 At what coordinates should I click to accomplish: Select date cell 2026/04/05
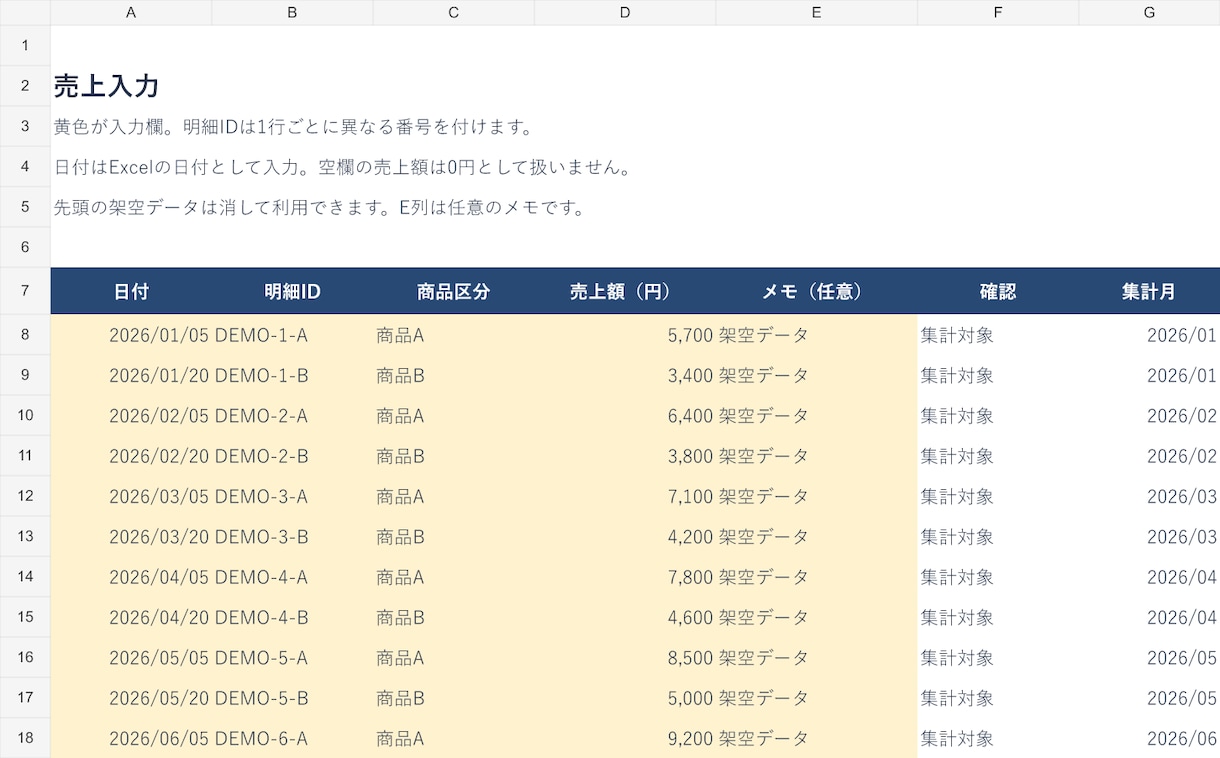click(x=131, y=577)
